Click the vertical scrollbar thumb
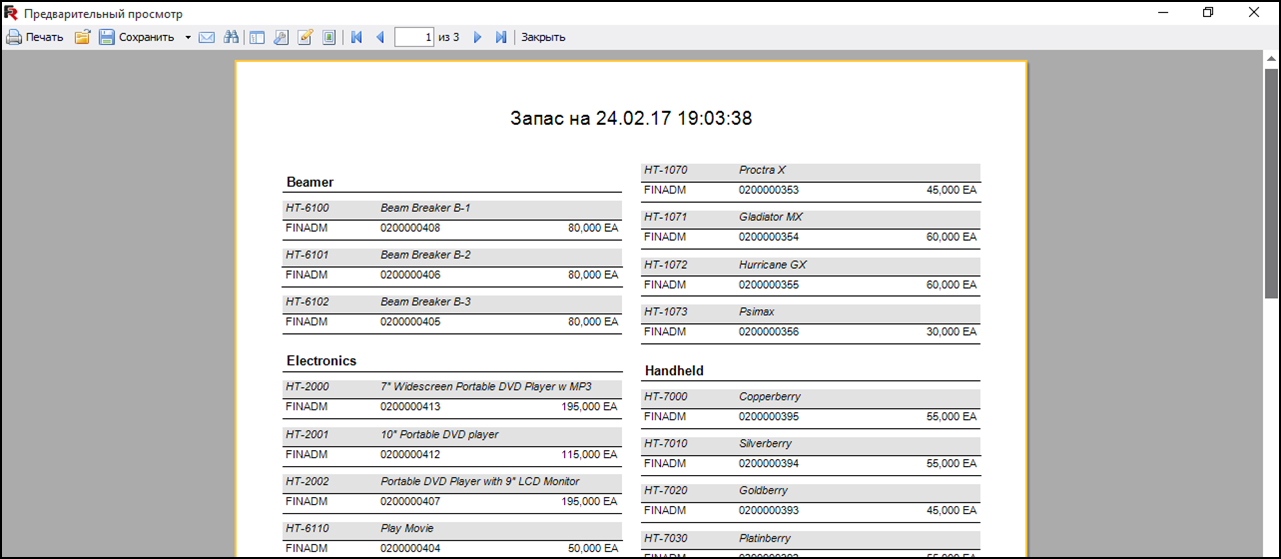 point(1271,182)
